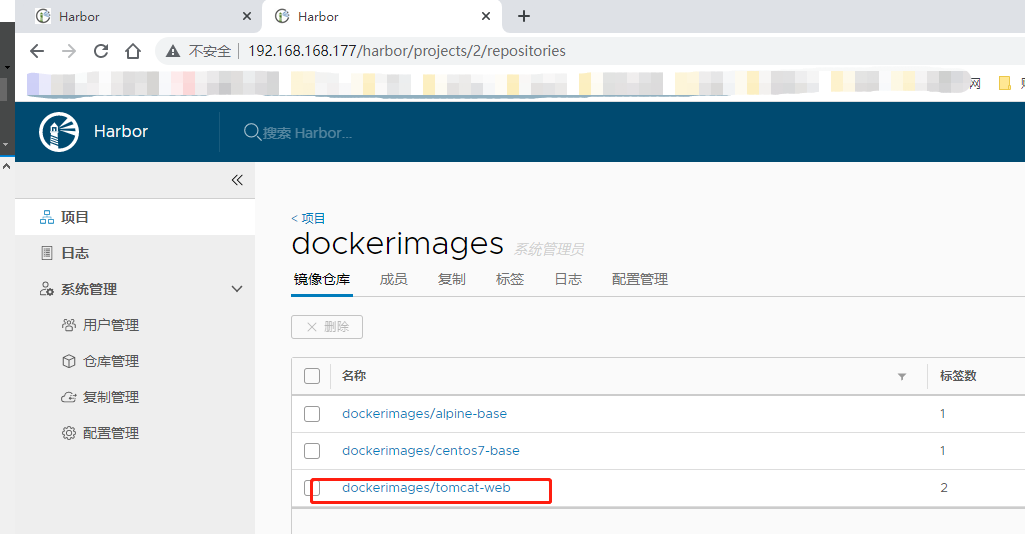Switch to the 成员 tab

pos(394,280)
